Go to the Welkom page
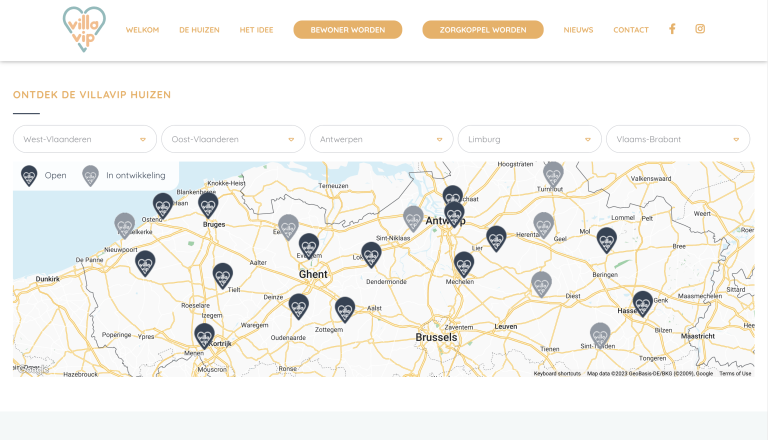Viewport: 768px width, 440px height. coord(143,30)
